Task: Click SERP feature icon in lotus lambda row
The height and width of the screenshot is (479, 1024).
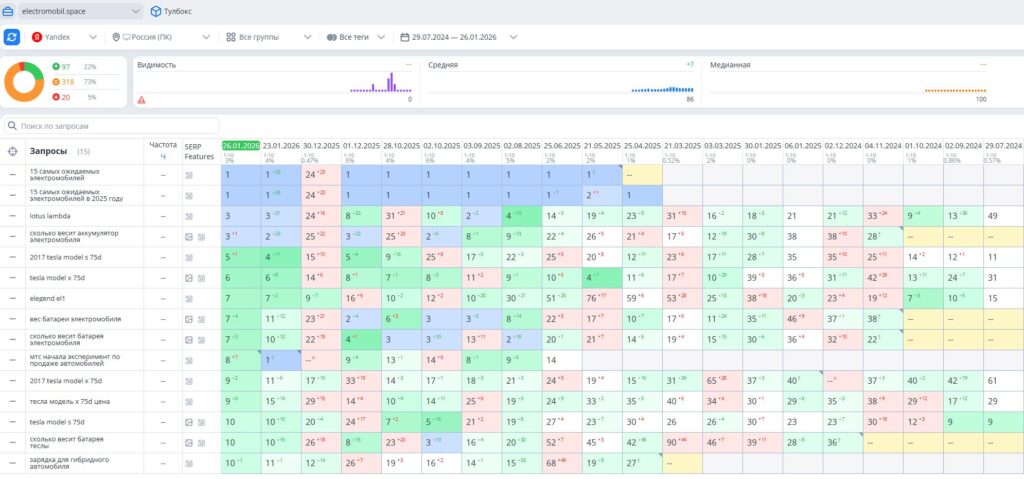Action: pyautogui.click(x=189, y=216)
